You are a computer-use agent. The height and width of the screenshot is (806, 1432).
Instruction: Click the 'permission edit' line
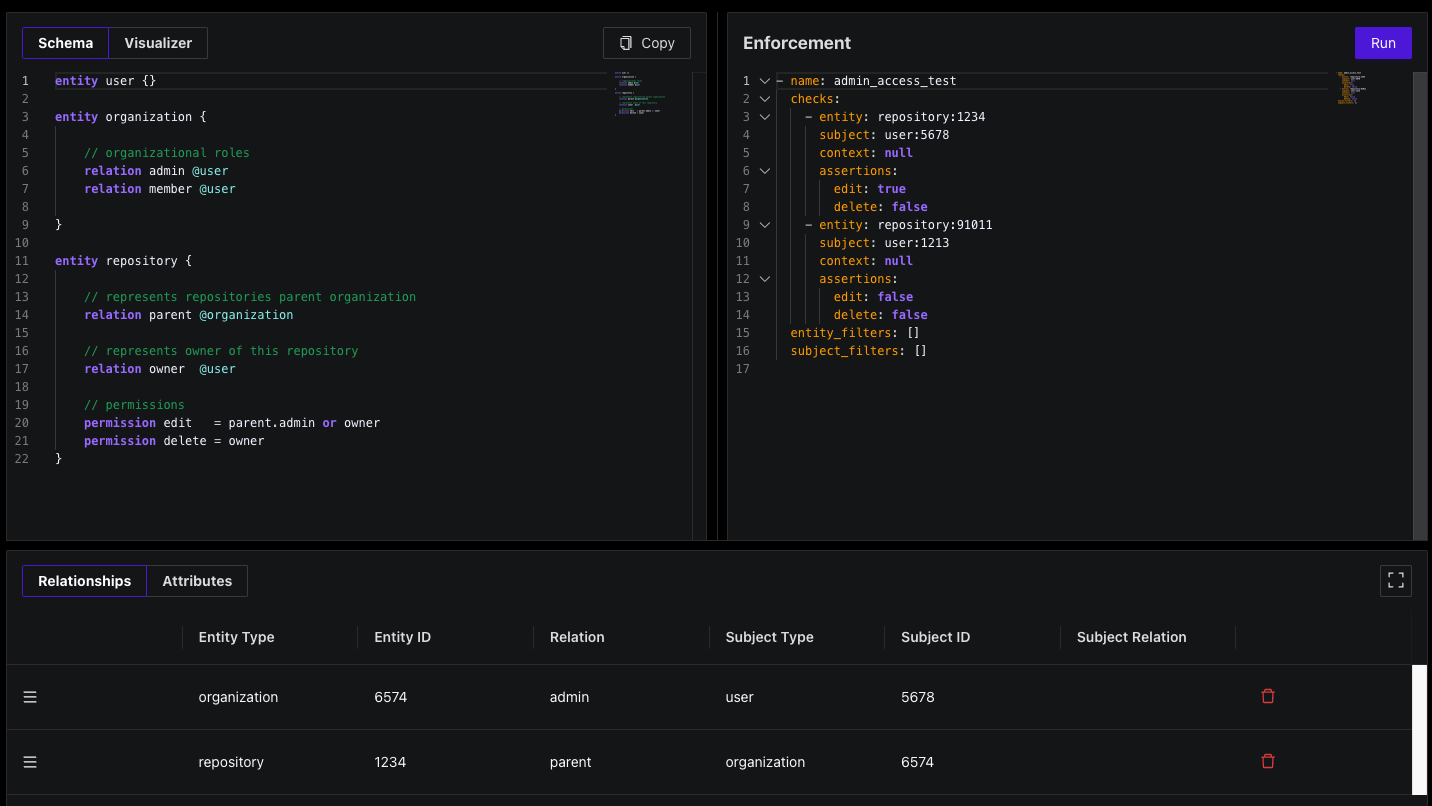pos(232,423)
